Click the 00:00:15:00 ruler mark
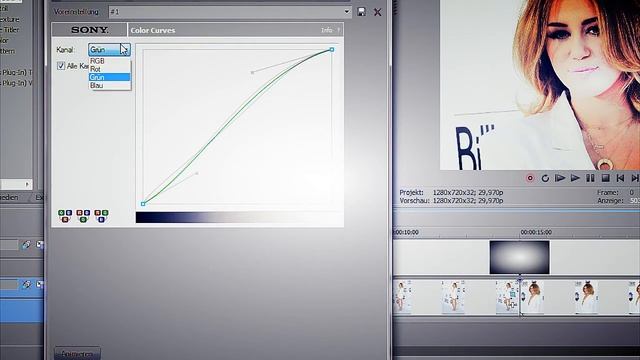Screen dimensions: 640x360 536,232
